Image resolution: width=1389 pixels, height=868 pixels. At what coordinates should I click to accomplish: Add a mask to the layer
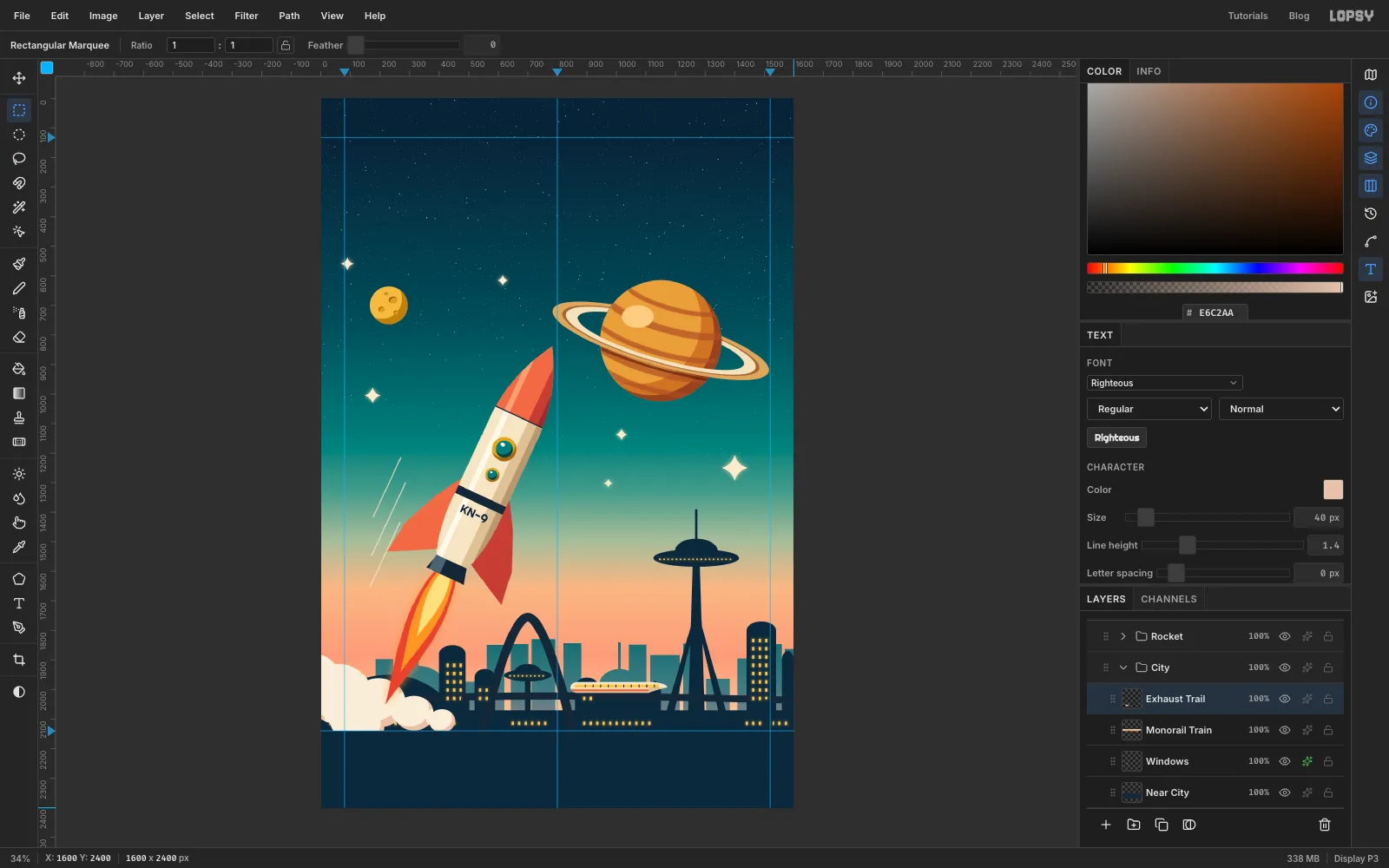[x=1189, y=825]
